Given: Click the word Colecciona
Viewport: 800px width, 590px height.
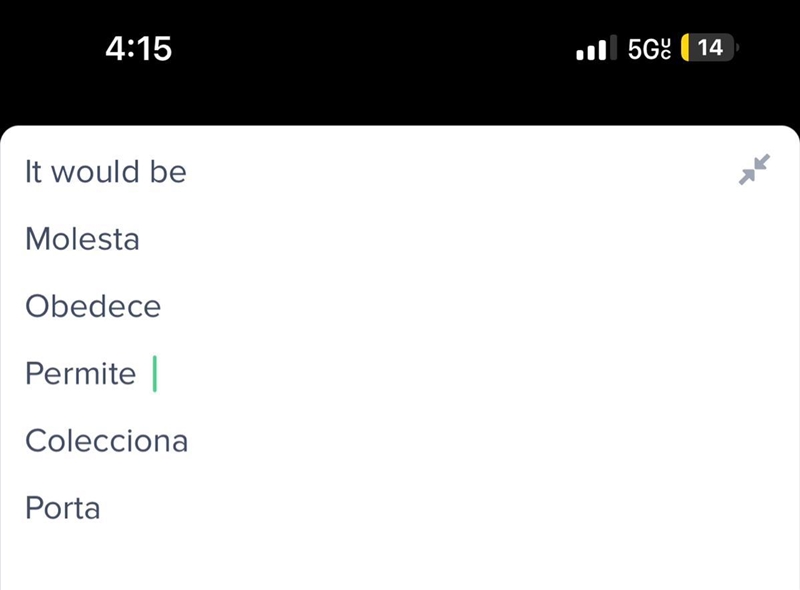Looking at the screenshot, I should (107, 441).
